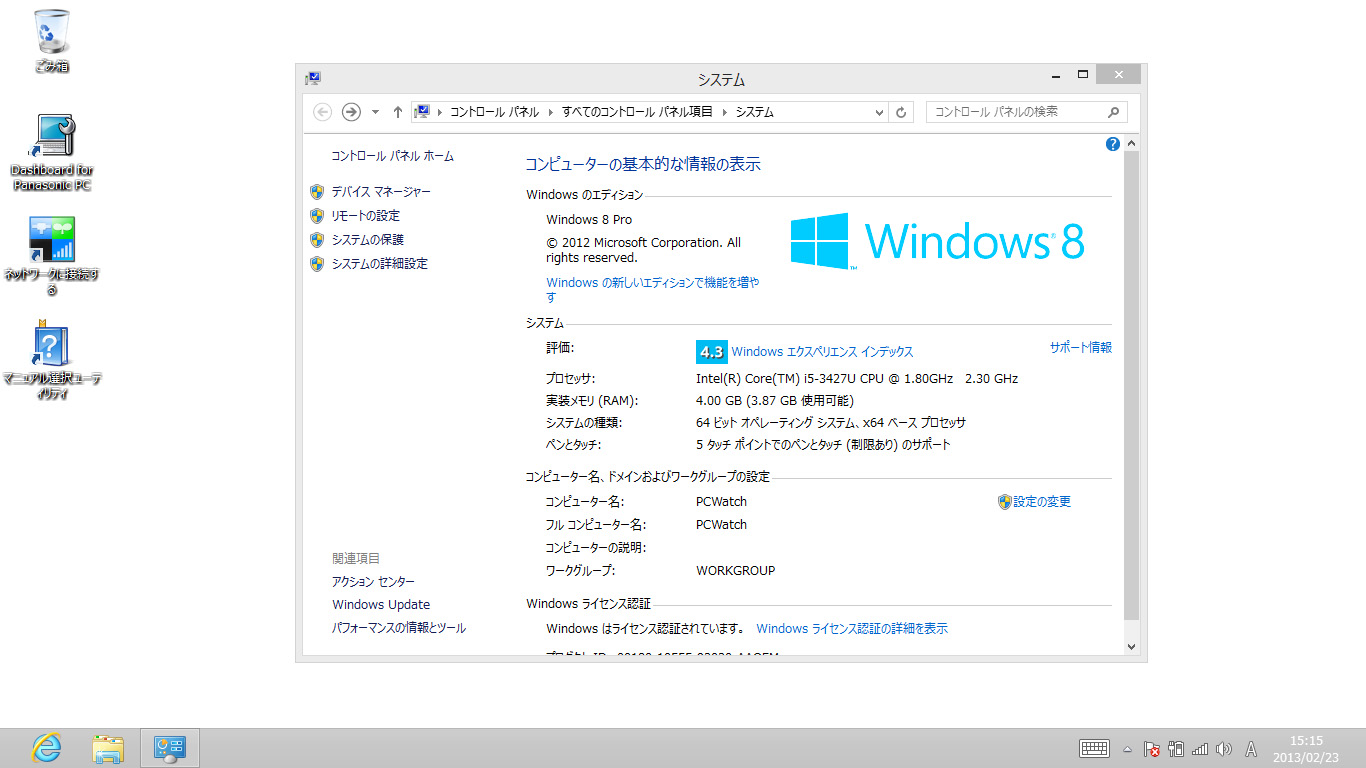1366x768 pixels.
Task: Click the 5 タッチ ポイント pen and touch value
Action: [823, 445]
